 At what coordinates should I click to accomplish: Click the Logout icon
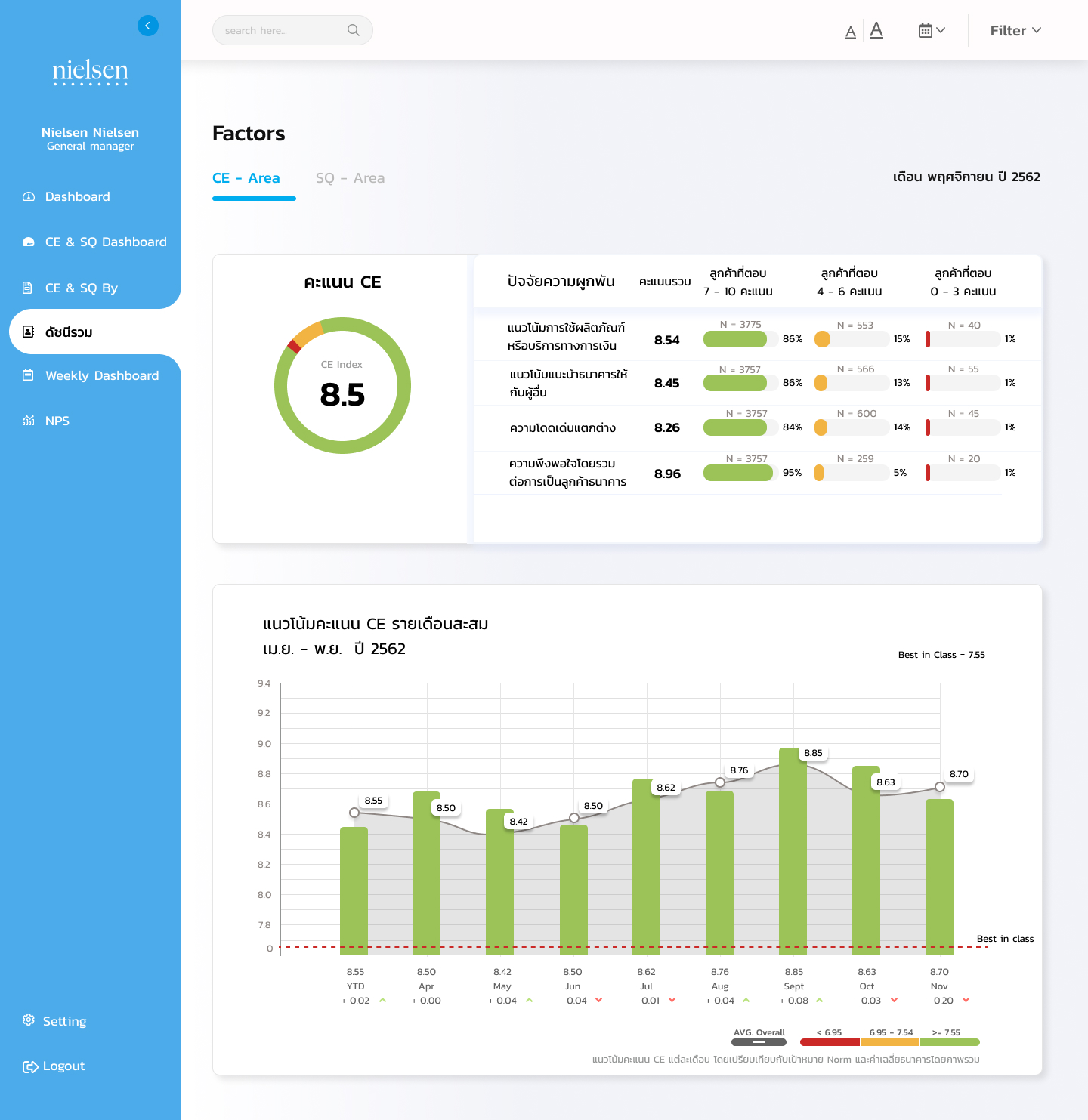coord(30,1066)
